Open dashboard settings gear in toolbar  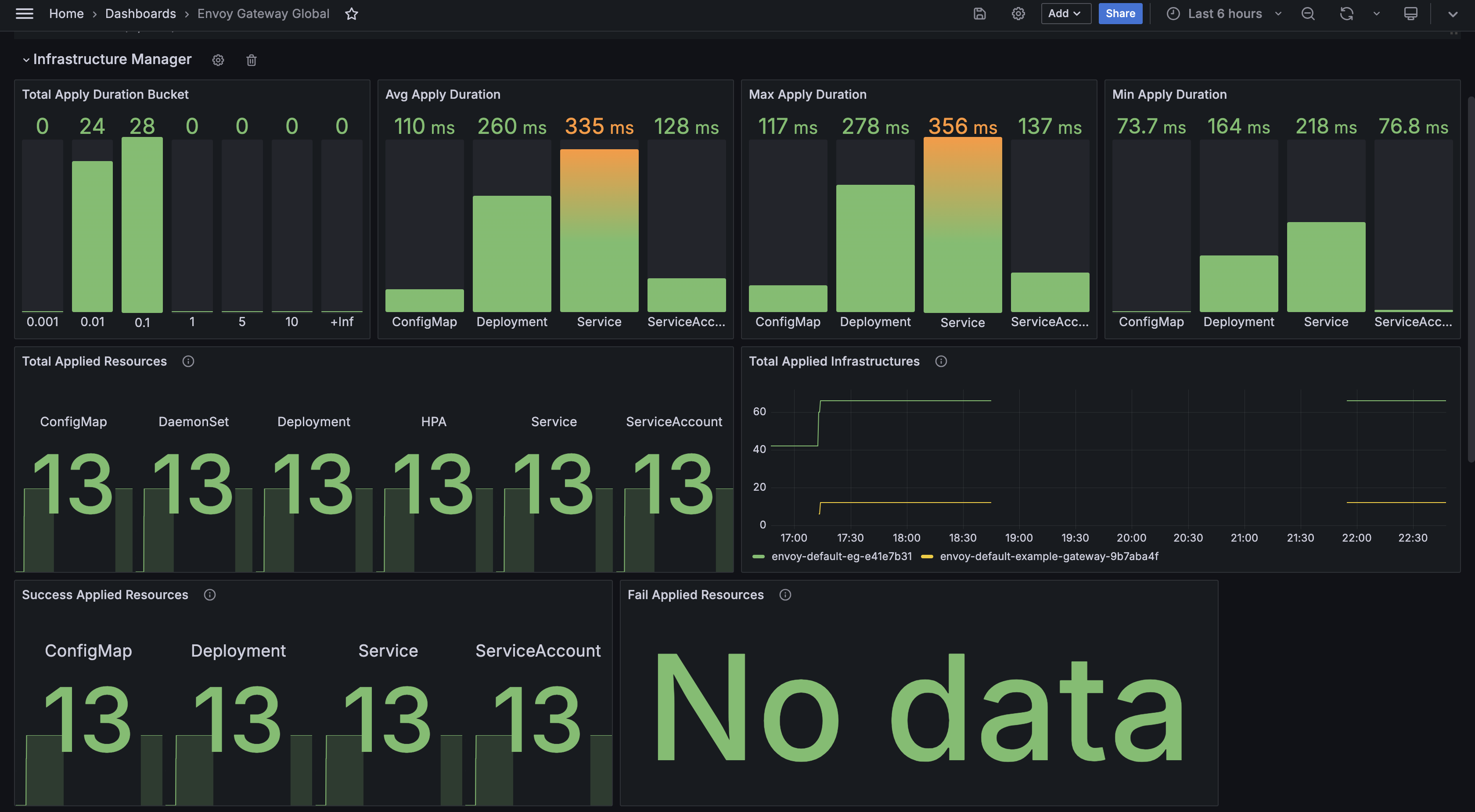pos(1018,14)
